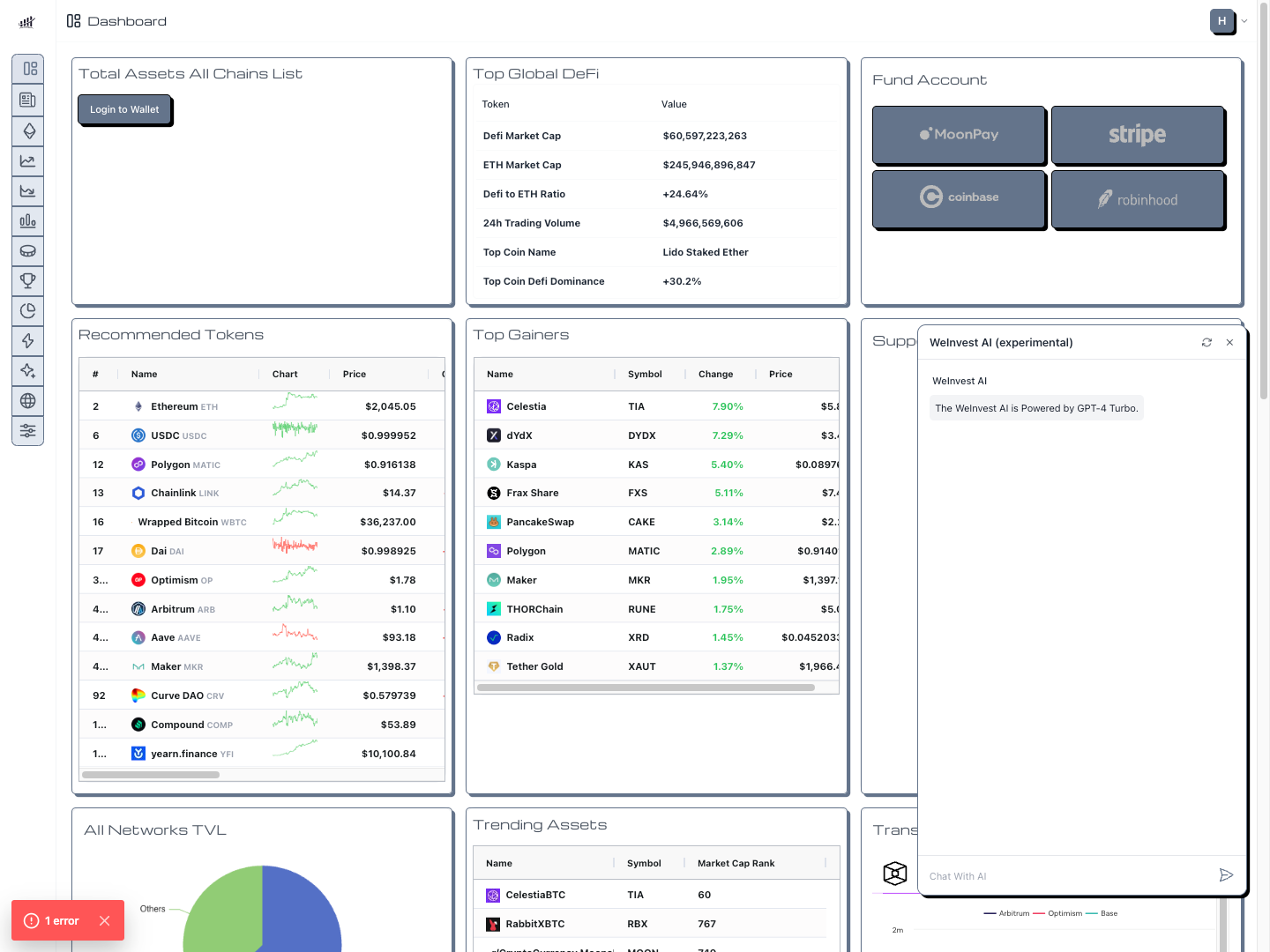
Task: Dismiss the 1 error notification
Action: 105,921
